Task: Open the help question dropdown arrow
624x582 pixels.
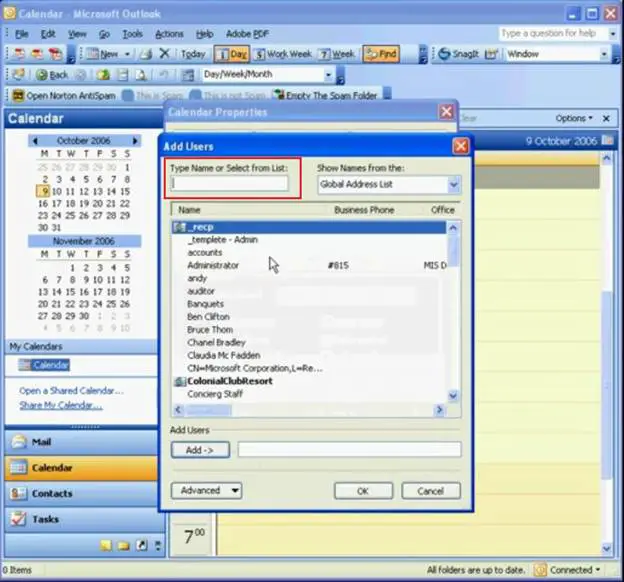Action: tap(613, 34)
